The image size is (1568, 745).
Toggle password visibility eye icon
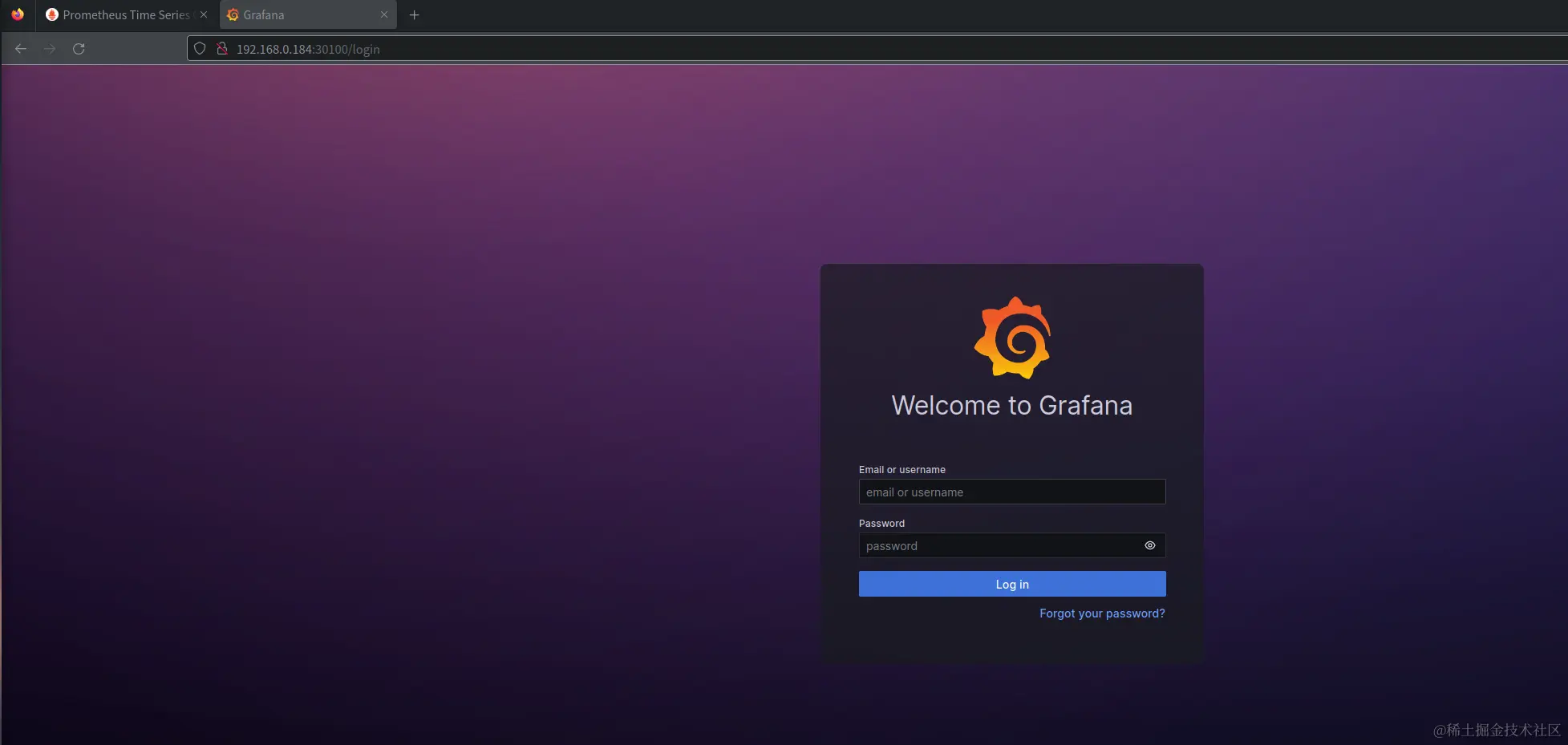coord(1150,545)
